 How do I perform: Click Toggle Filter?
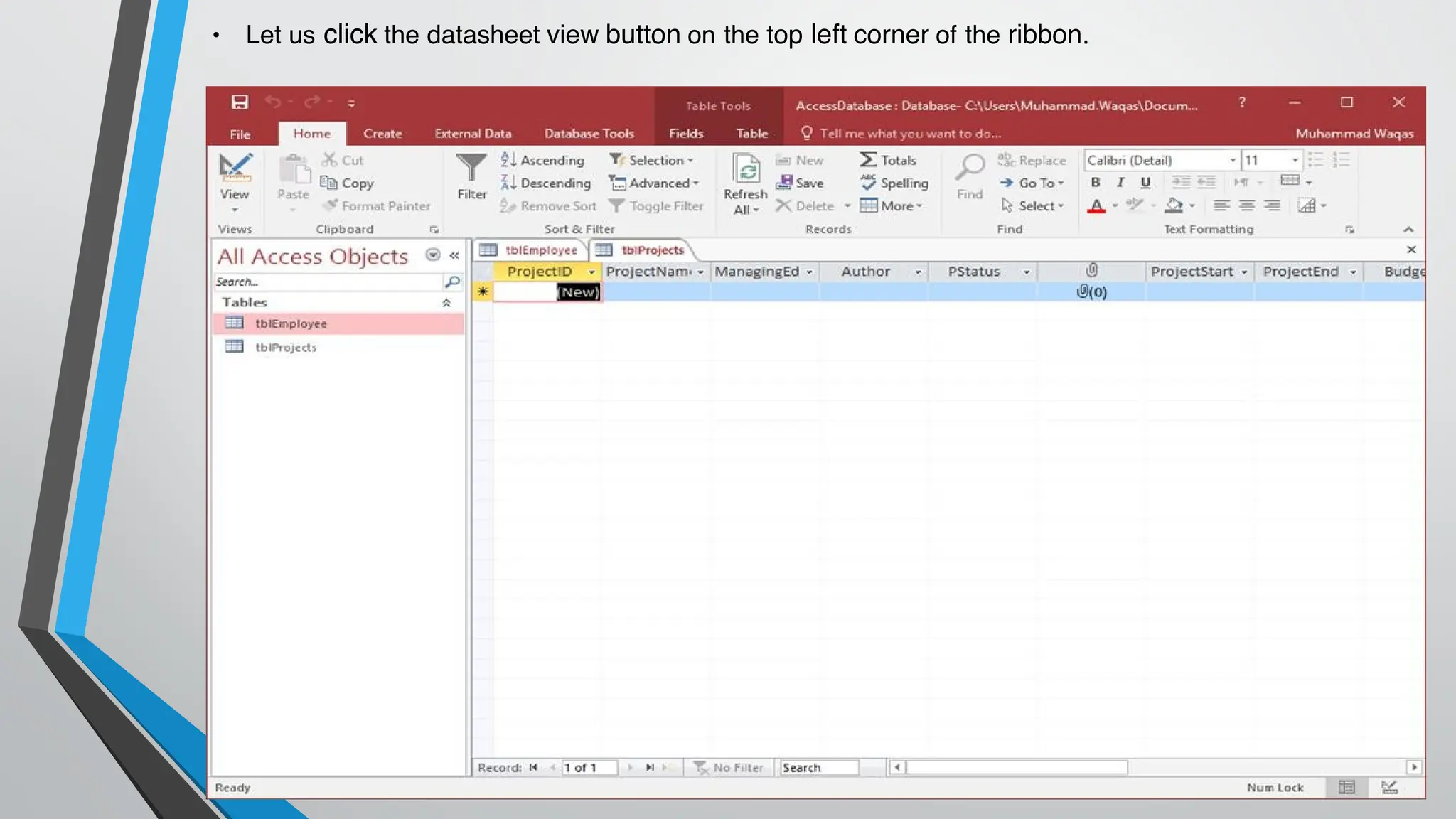point(656,205)
